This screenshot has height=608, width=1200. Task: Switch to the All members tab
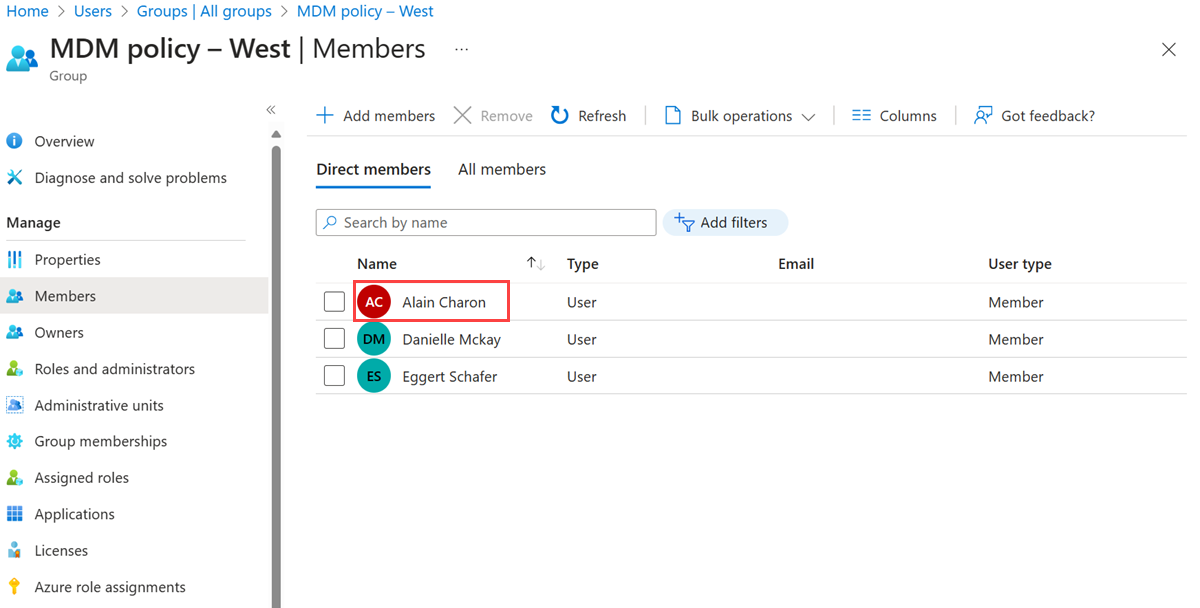[502, 170]
